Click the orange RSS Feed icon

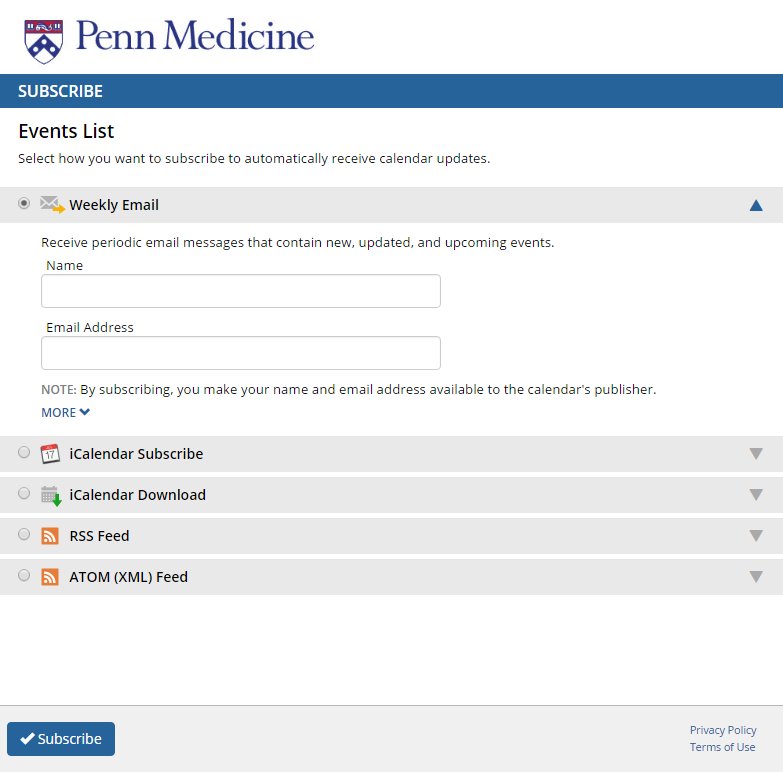[50, 536]
